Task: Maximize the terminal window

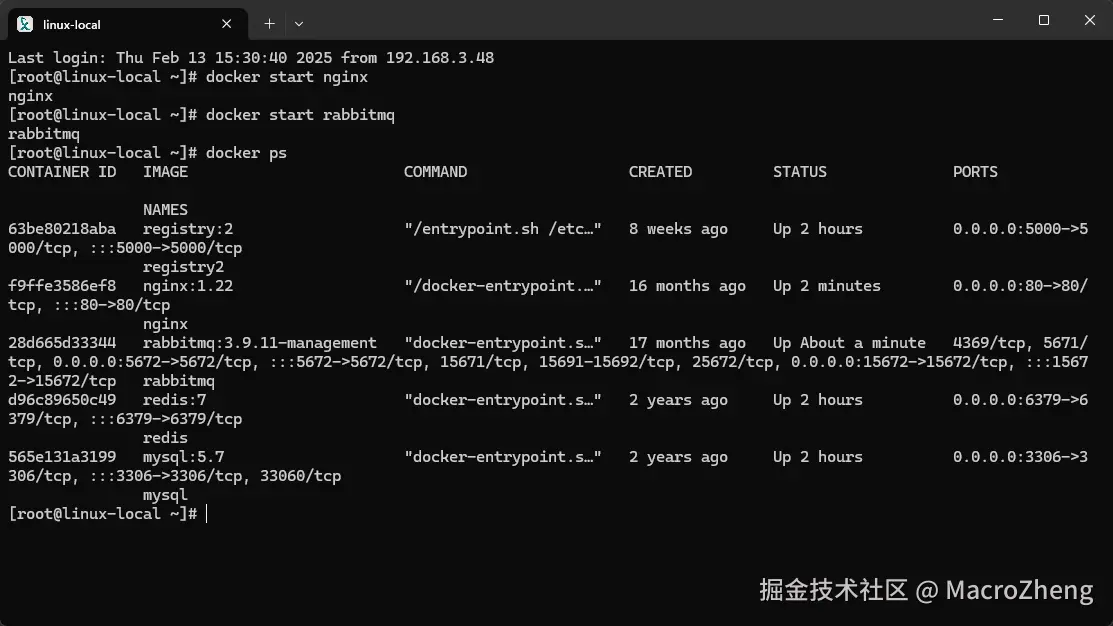Action: tap(1043, 20)
